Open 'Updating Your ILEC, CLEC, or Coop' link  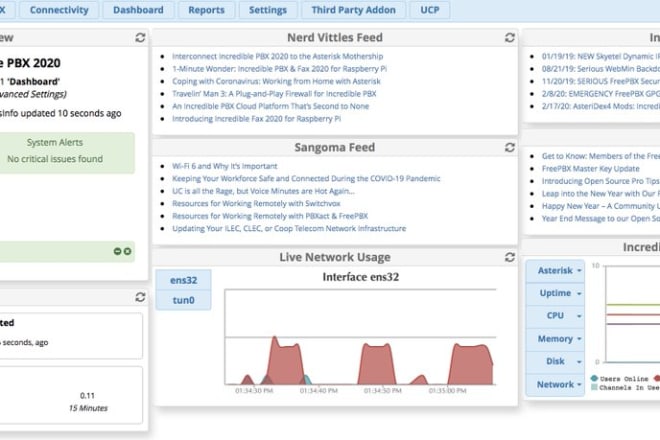pos(289,229)
